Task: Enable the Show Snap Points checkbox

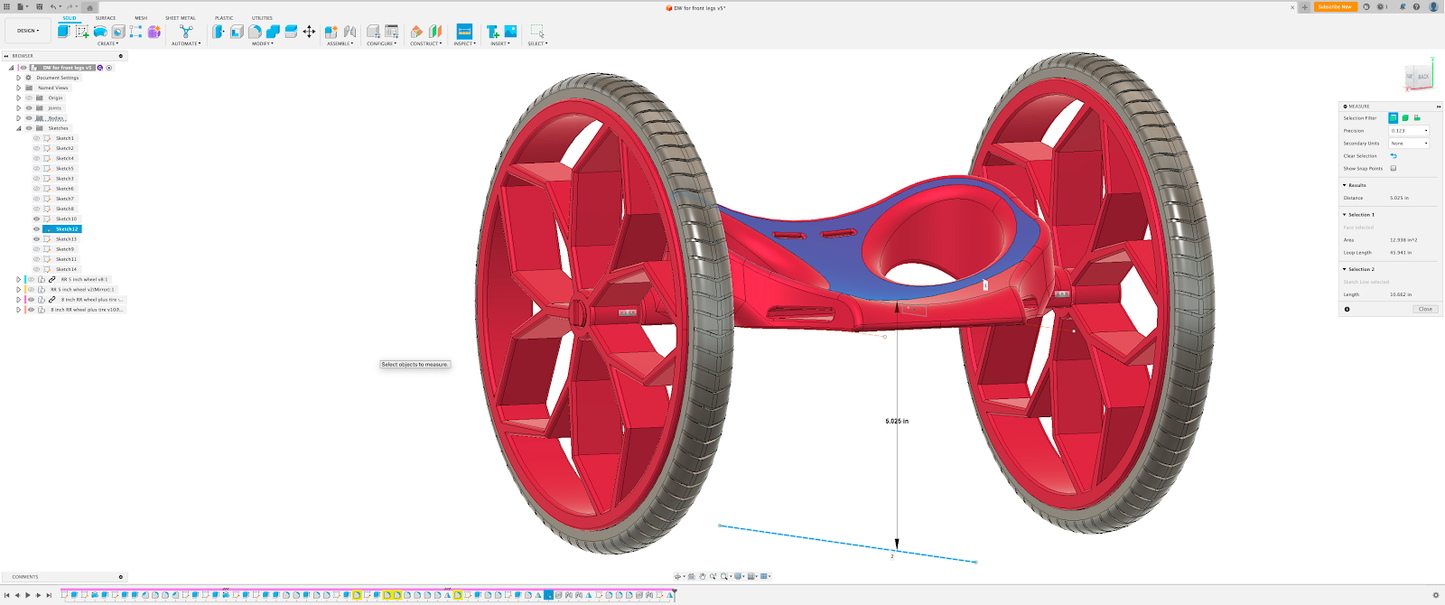Action: click(x=1393, y=169)
